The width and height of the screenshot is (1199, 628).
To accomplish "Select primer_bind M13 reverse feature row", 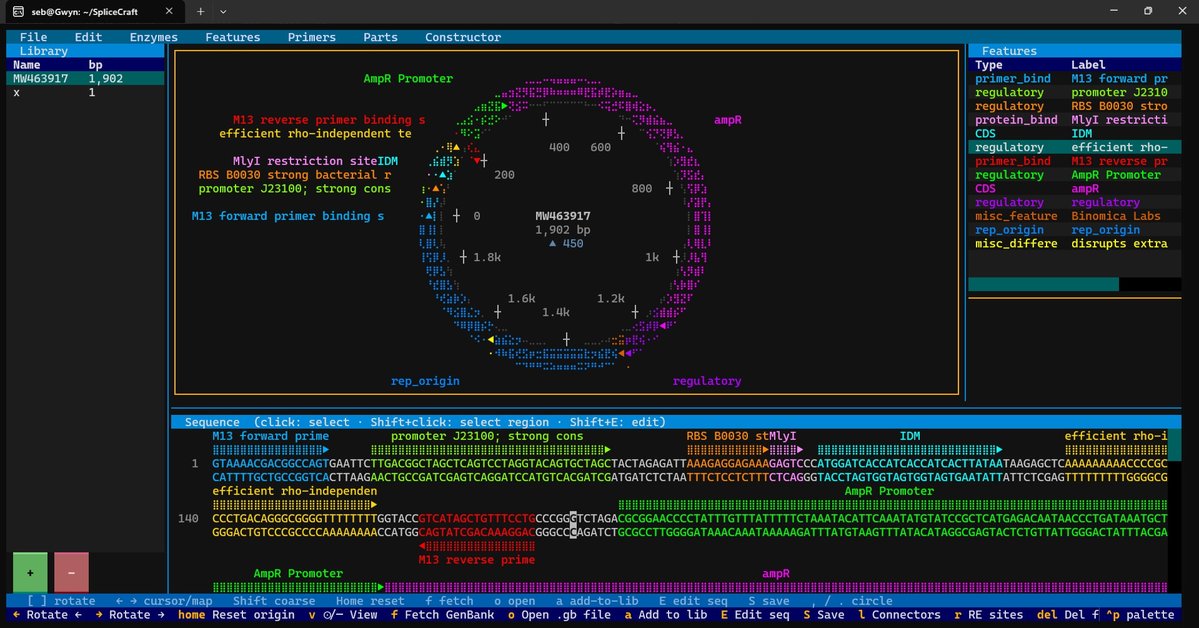I will pos(1074,161).
